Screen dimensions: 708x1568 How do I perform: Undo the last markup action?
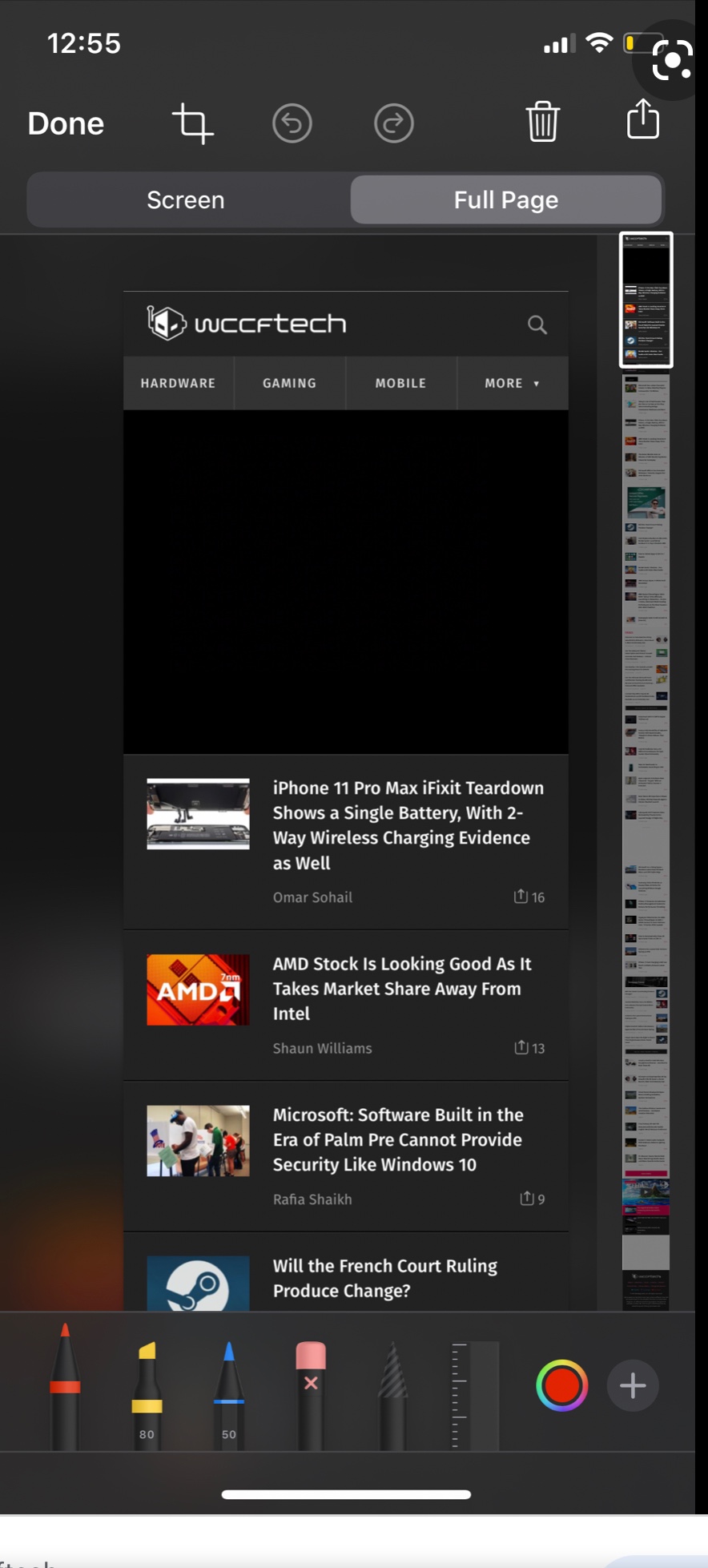292,123
